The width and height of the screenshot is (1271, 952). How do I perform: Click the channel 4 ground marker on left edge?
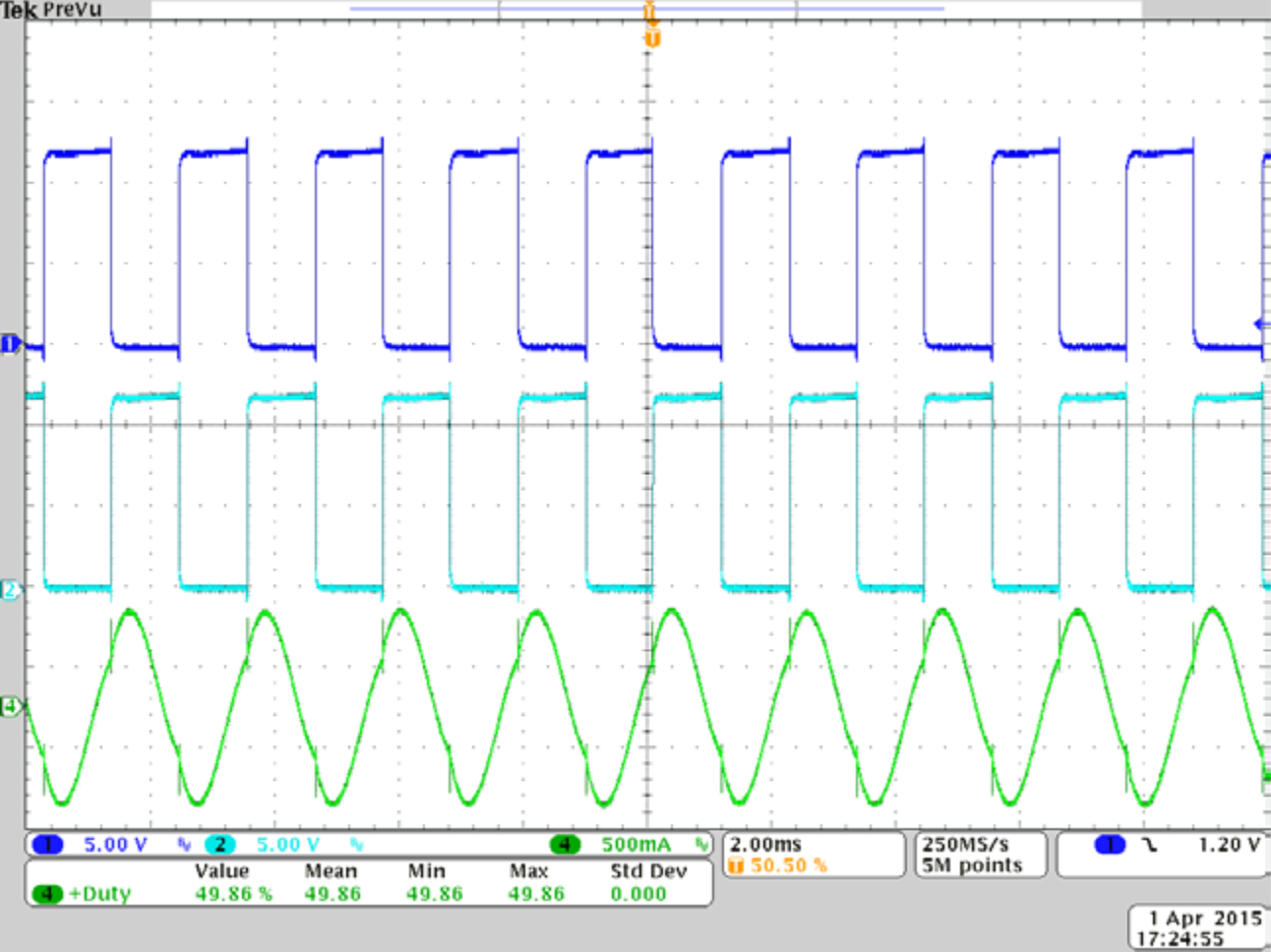click(10, 706)
